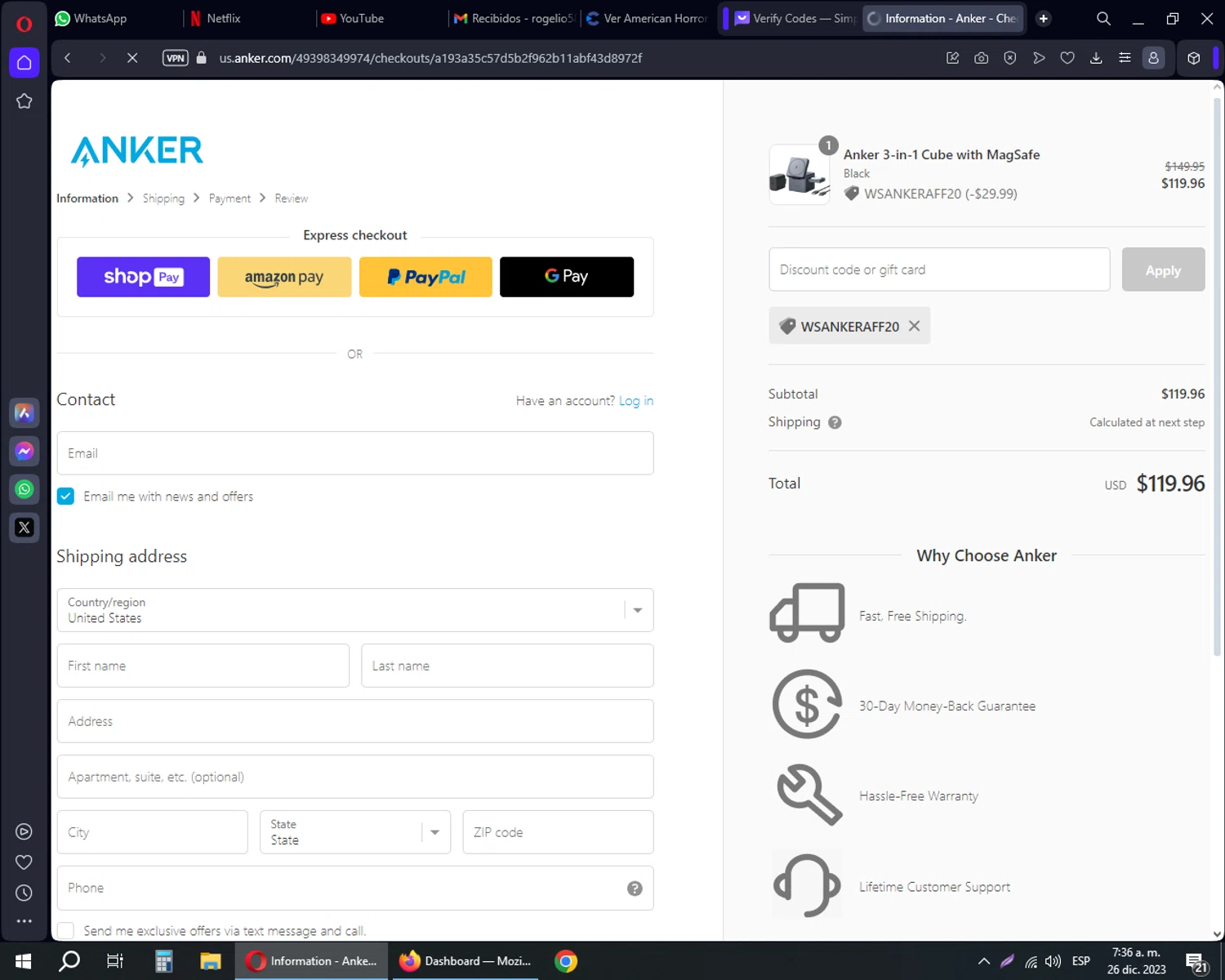
Task: Take a snapshot with camera icon
Action: pos(982,58)
